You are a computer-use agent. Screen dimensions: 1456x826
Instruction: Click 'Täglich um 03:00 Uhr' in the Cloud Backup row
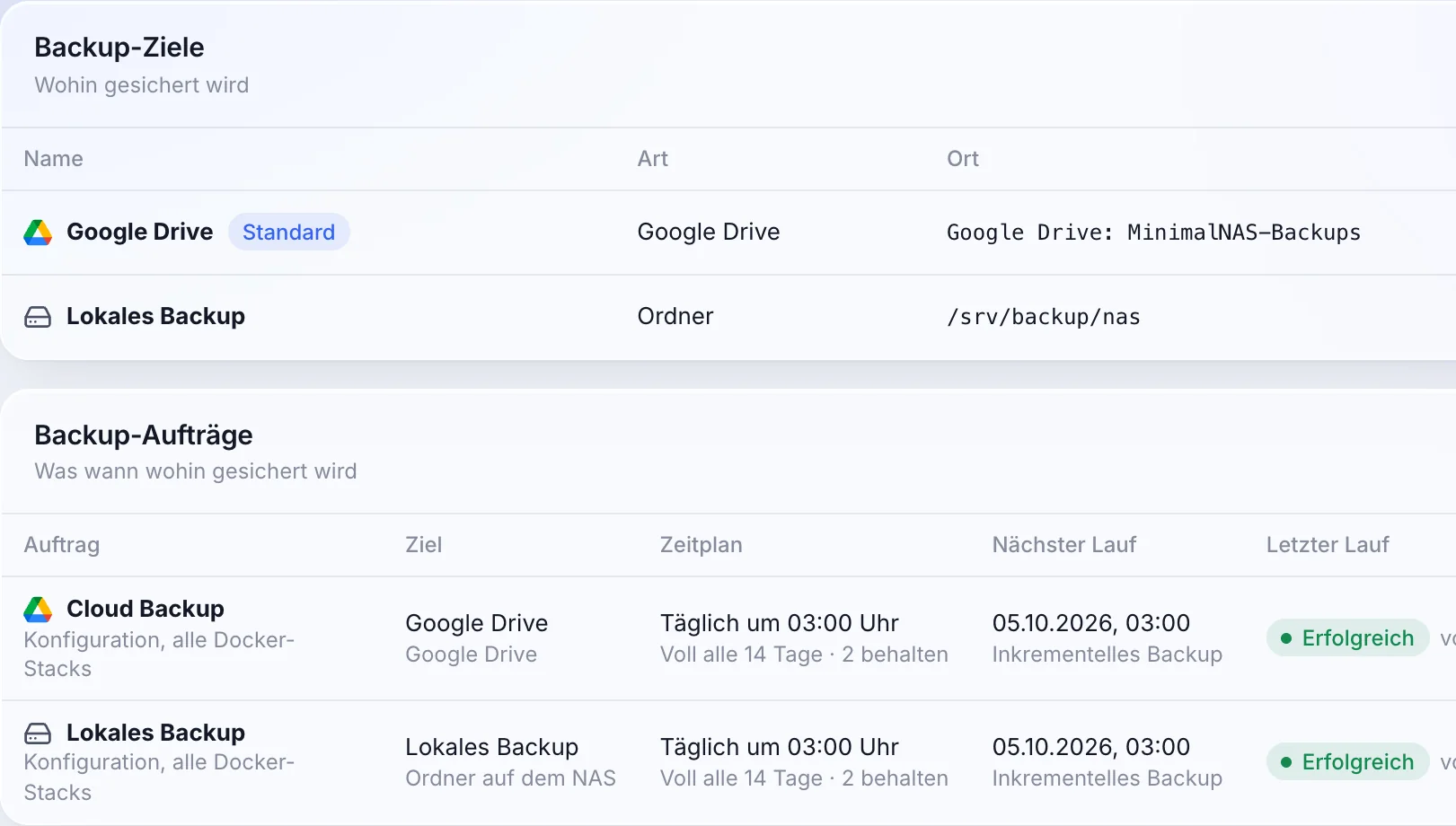point(780,623)
